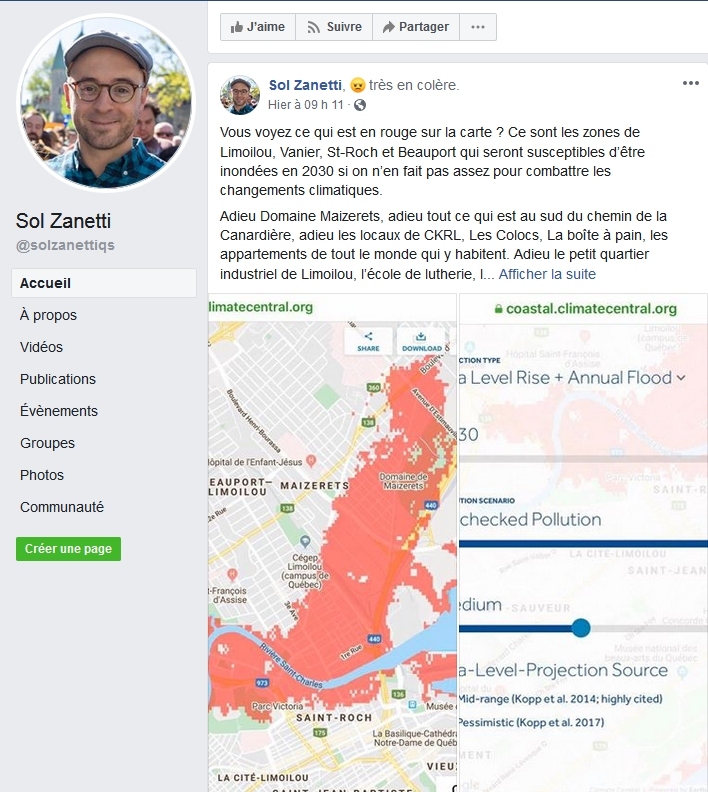The width and height of the screenshot is (708, 792).
Task: Click the J'aime thumbs-up button
Action: 258,27
